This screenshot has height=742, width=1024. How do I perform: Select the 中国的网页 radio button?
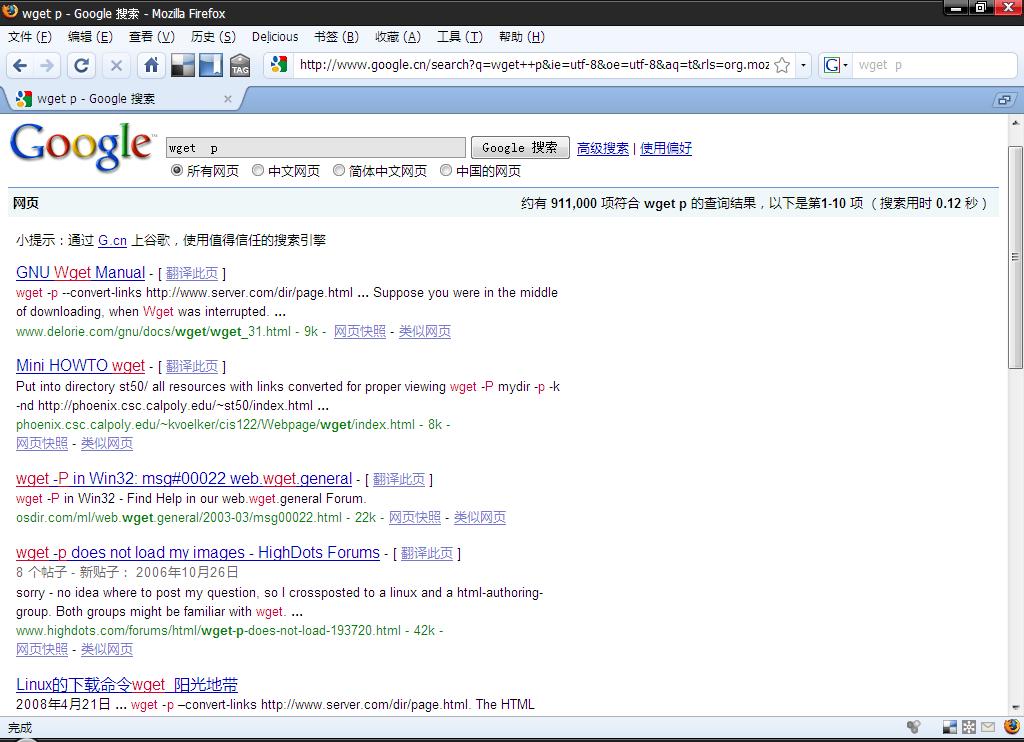(x=445, y=170)
